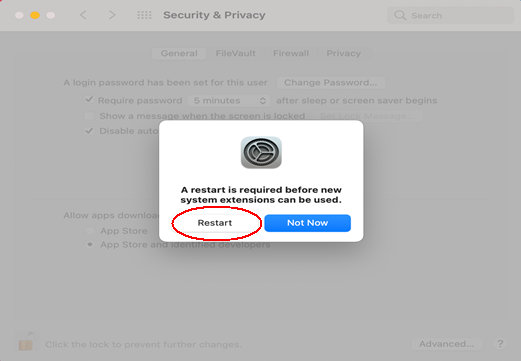Switch to the FileVault tab

(235, 53)
